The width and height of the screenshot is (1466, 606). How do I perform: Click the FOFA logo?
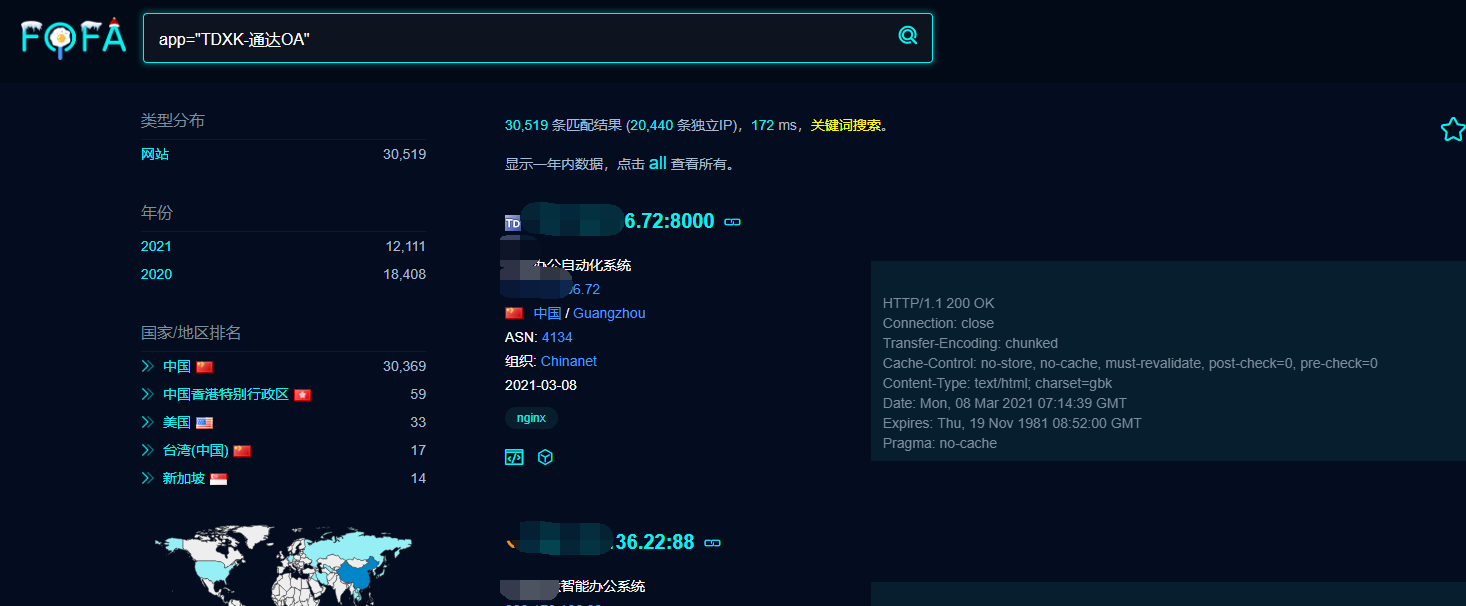73,37
